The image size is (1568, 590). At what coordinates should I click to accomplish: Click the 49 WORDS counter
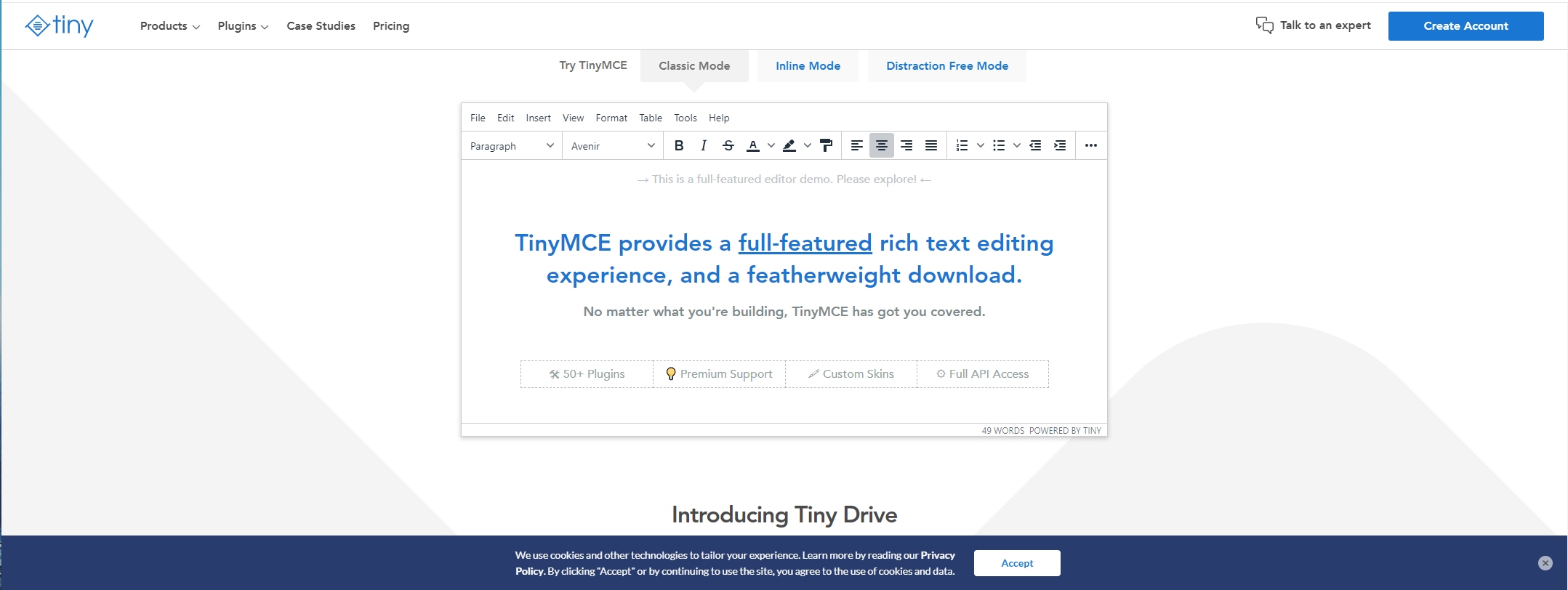(1002, 431)
